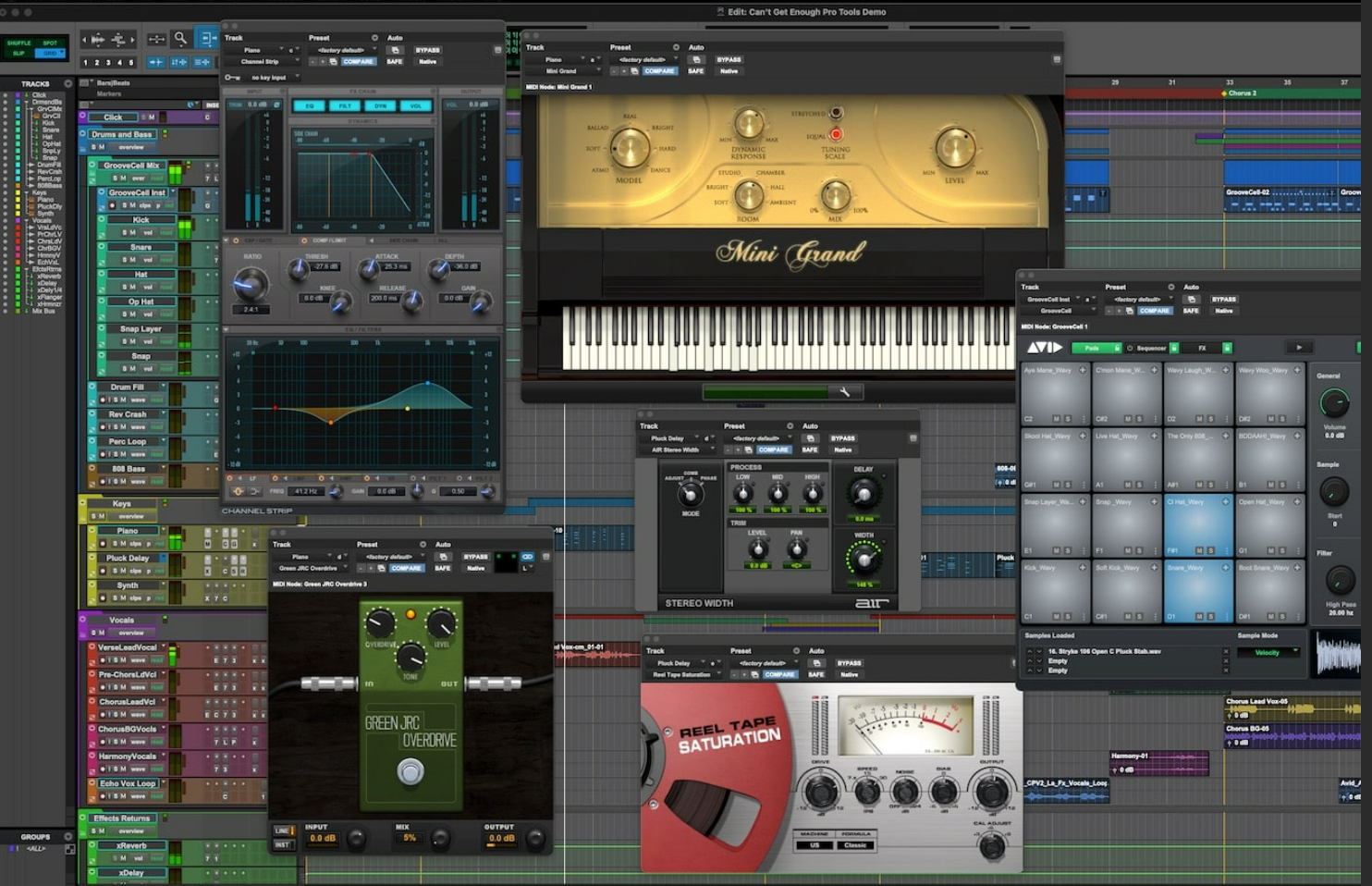Mute the Click track
The width and height of the screenshot is (1372, 886).
[152, 117]
